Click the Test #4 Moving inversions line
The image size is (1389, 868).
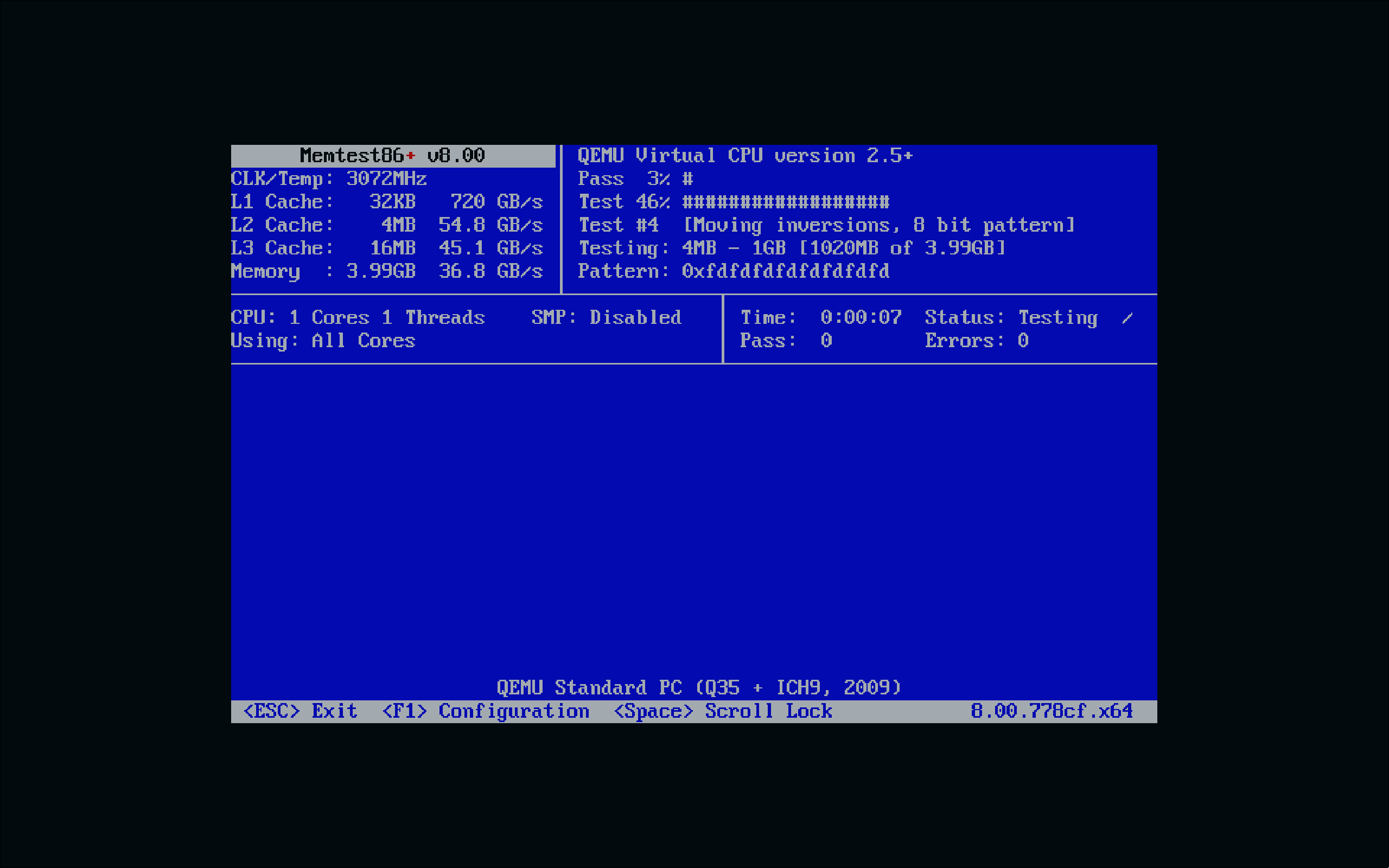point(826,225)
